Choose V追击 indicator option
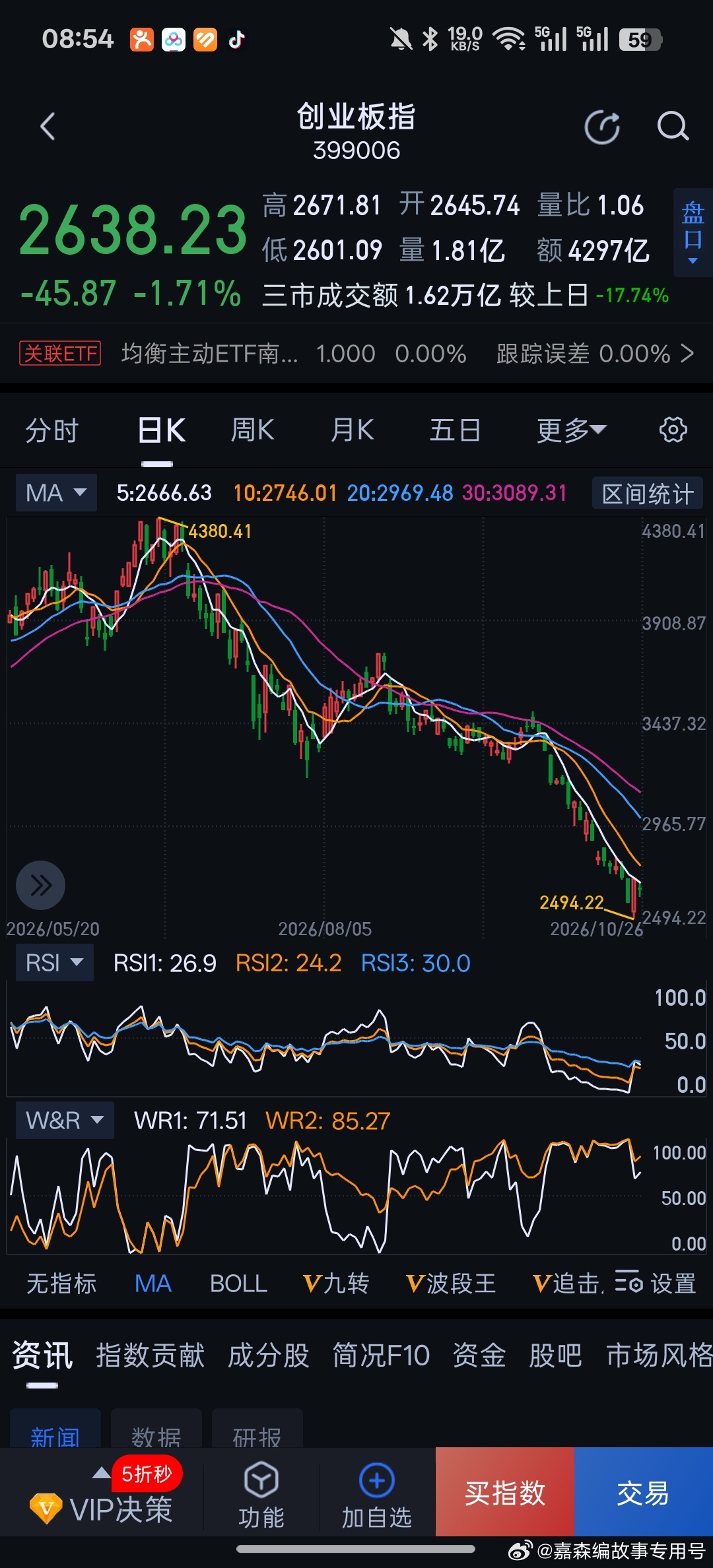Image resolution: width=713 pixels, height=1568 pixels. (568, 1284)
